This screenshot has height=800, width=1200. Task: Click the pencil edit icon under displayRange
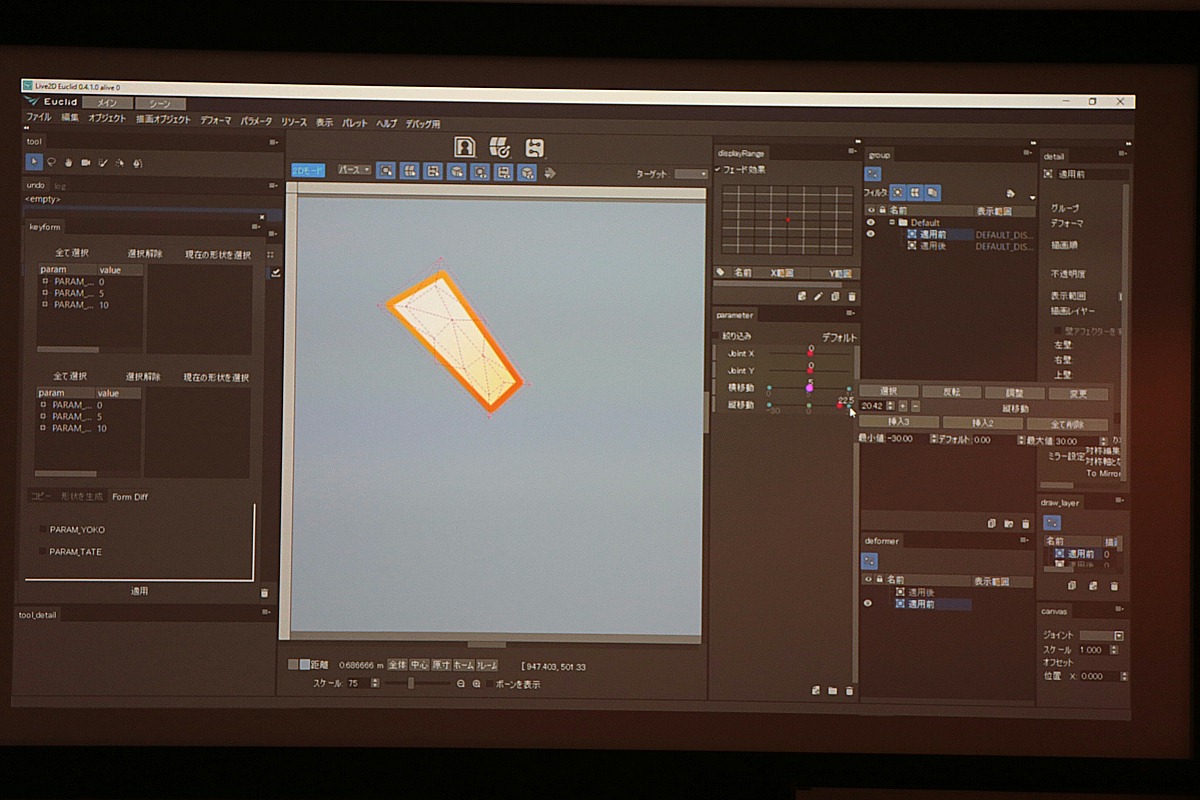818,296
